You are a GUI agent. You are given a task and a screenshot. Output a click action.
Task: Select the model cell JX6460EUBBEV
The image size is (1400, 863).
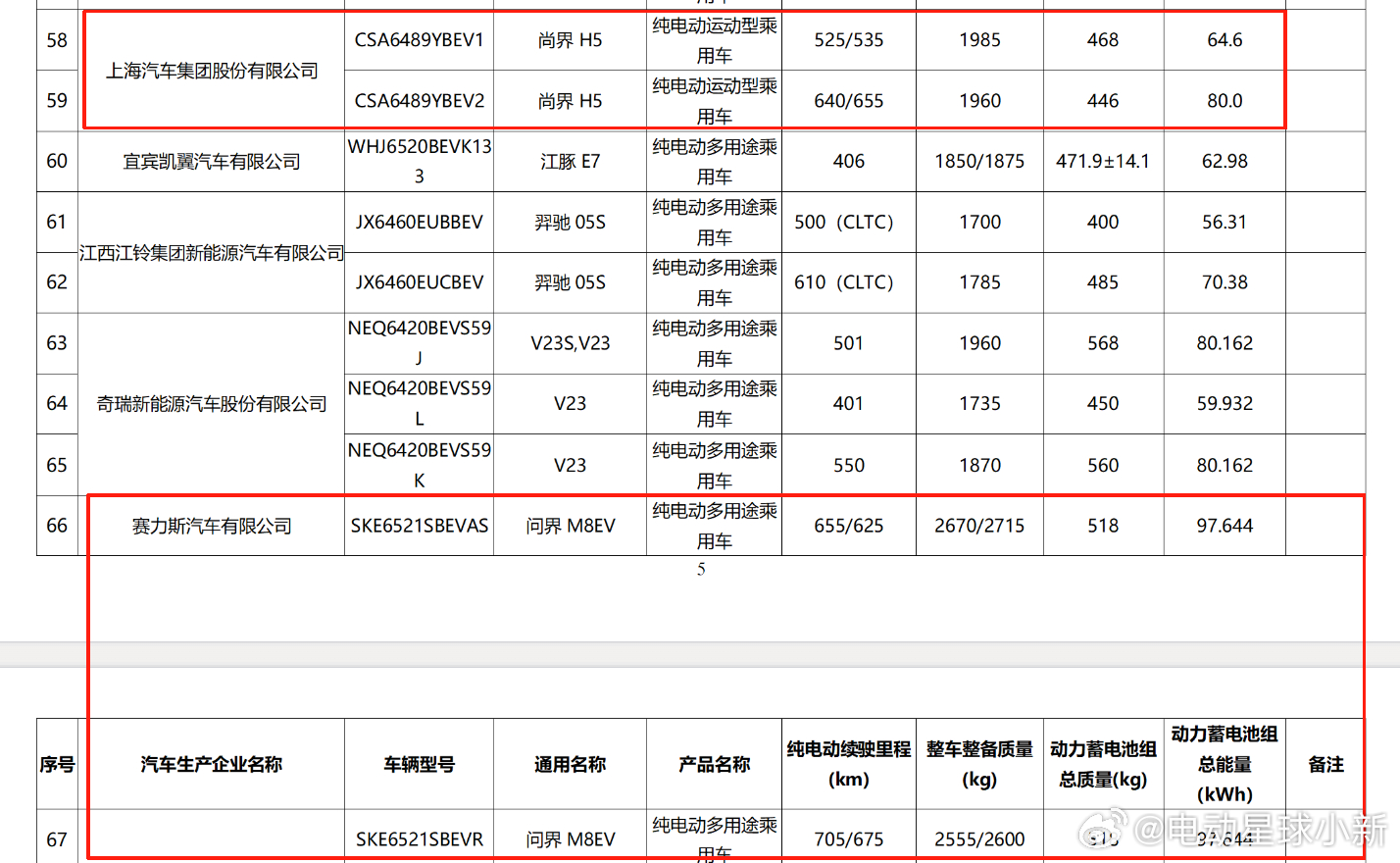point(419,223)
